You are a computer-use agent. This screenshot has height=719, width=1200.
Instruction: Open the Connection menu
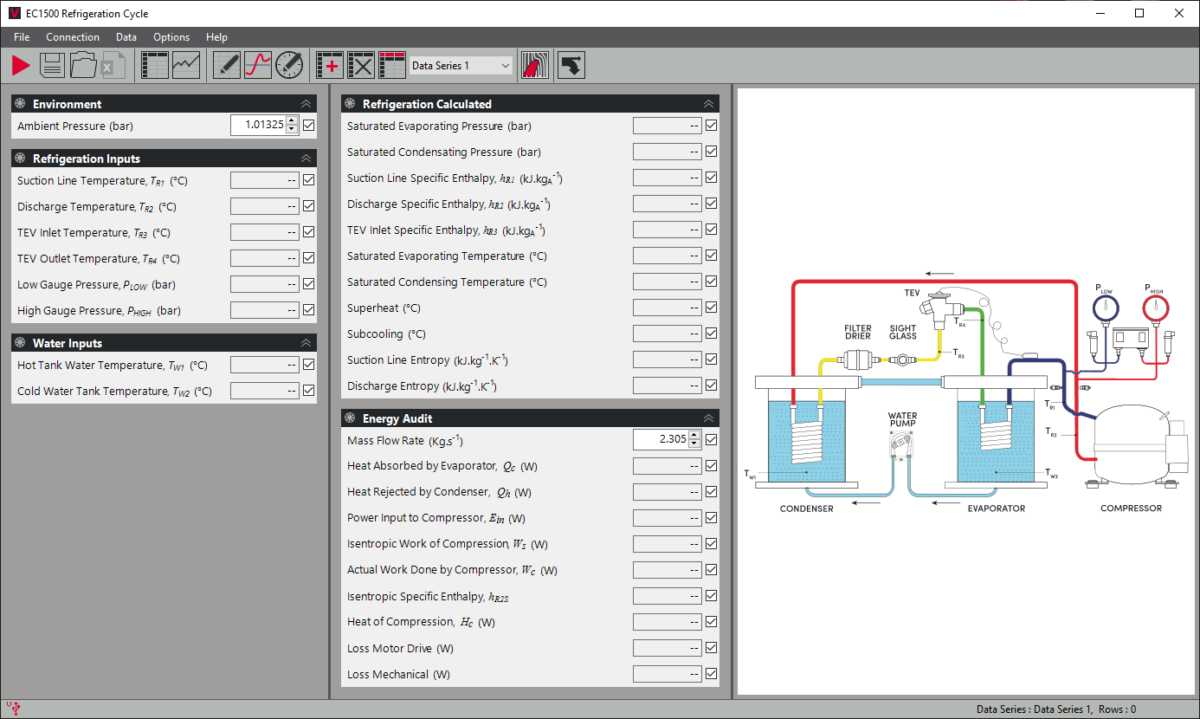72,37
